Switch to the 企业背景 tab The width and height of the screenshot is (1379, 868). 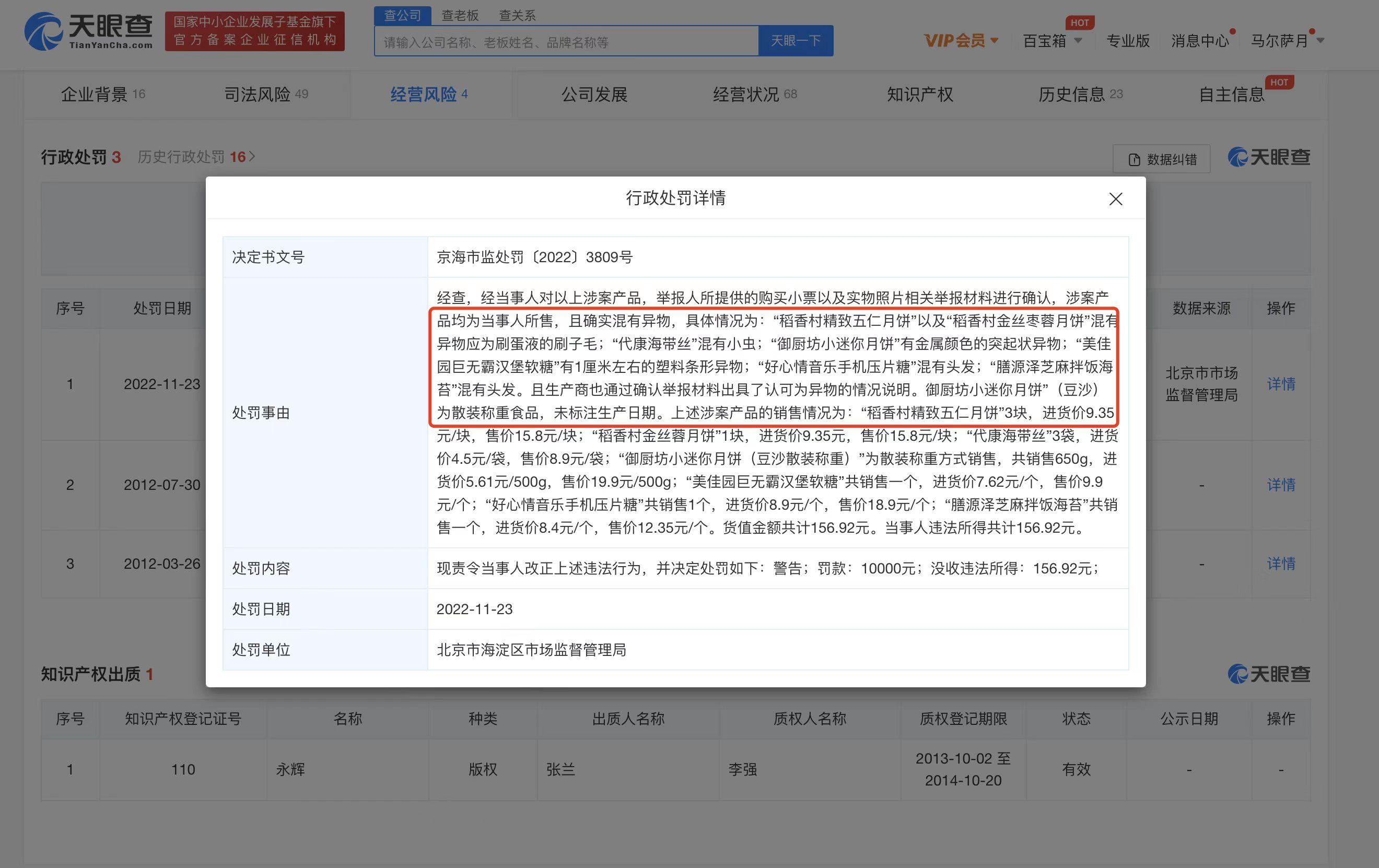(103, 94)
